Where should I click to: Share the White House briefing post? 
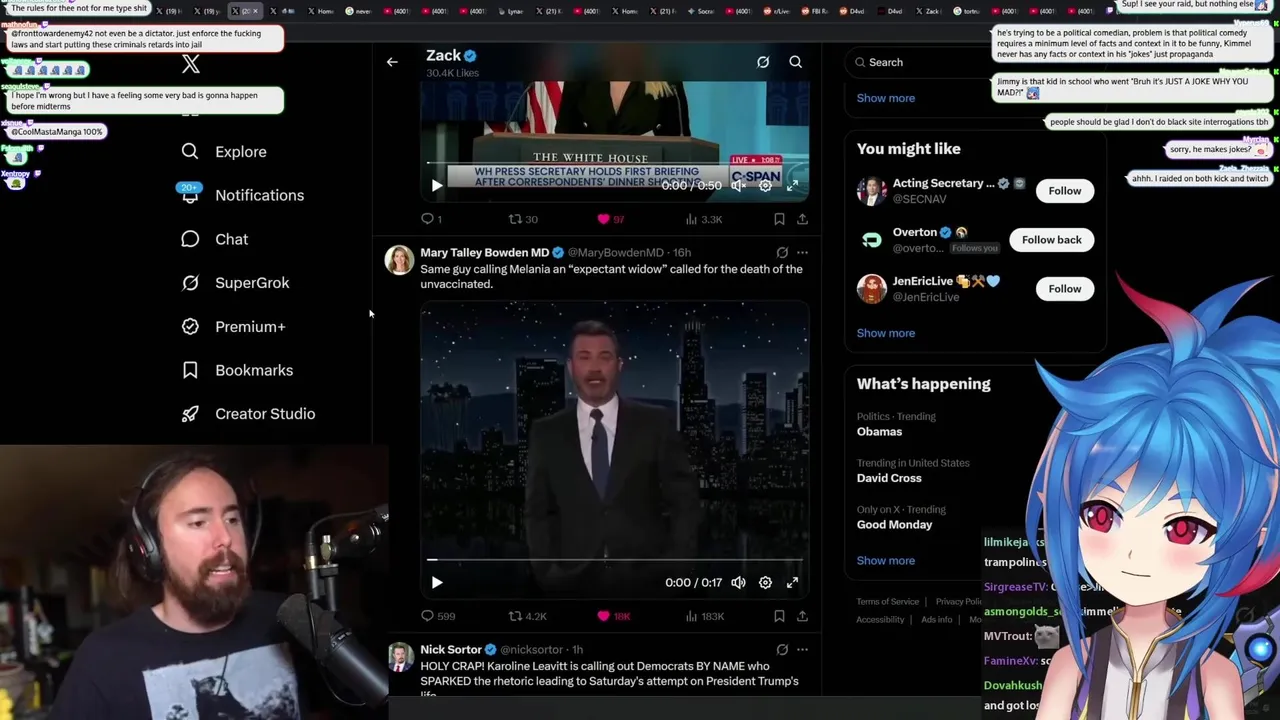[802, 219]
